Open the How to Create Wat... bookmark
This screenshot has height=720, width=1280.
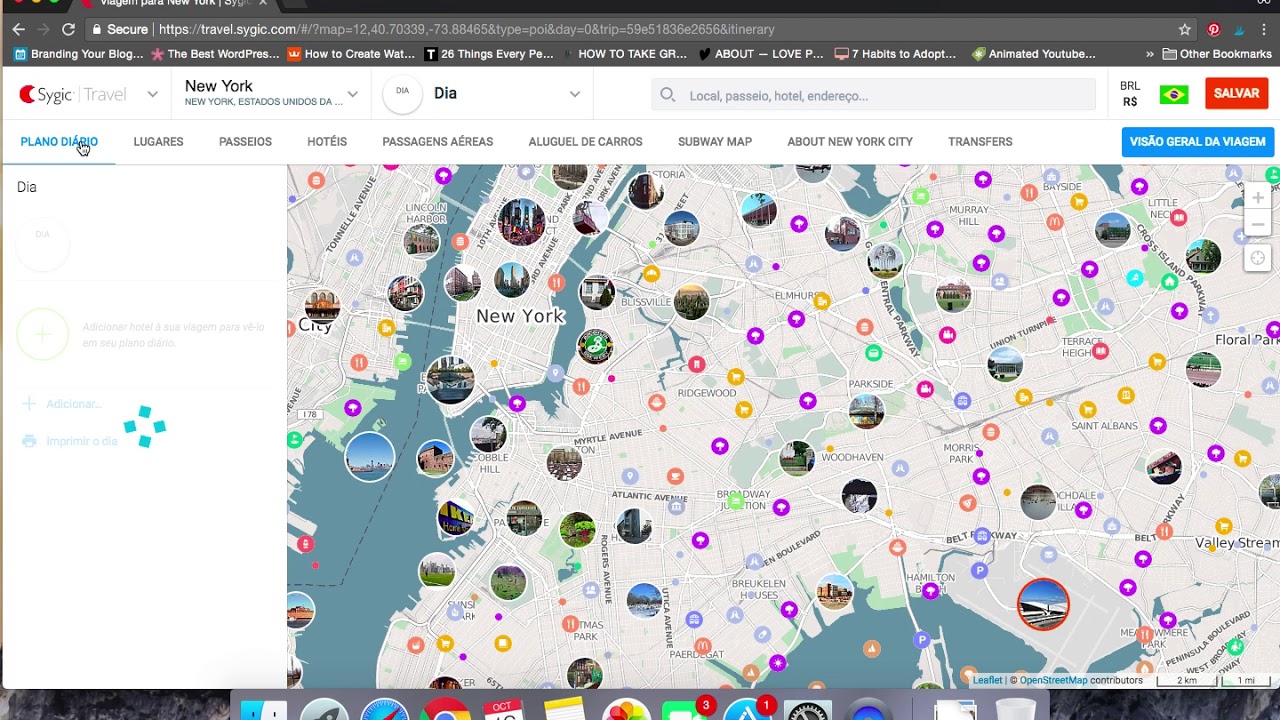pos(351,54)
